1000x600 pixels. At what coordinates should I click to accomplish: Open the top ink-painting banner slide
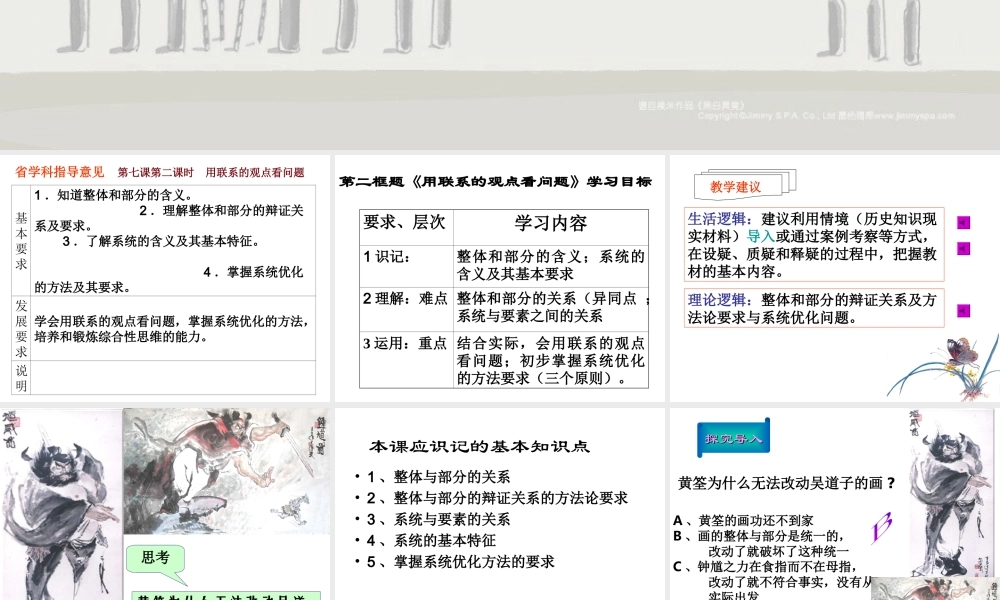500,75
